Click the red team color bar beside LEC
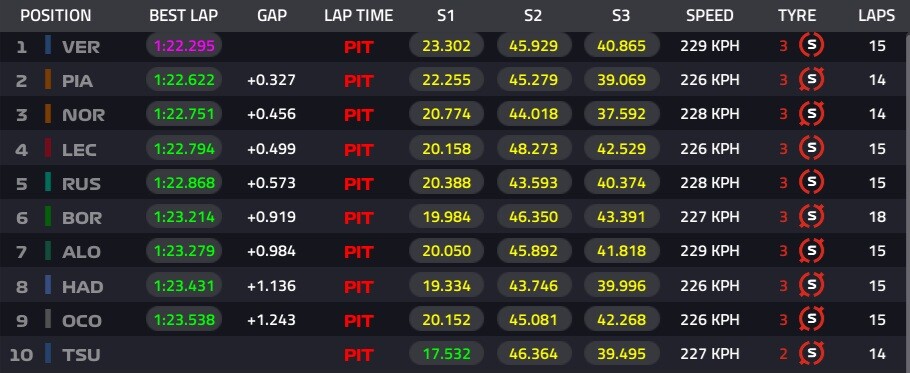The height and width of the screenshot is (373, 910). 48,148
